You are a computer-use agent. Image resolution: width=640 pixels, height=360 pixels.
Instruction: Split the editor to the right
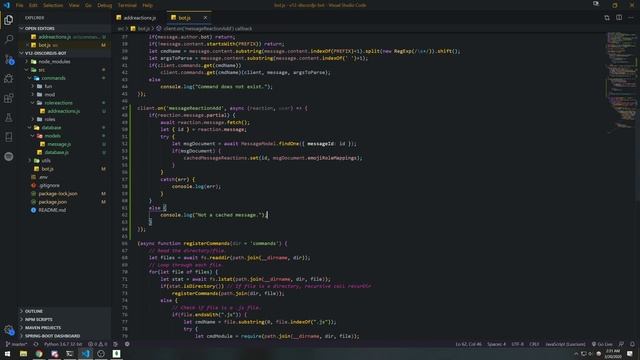pos(619,18)
